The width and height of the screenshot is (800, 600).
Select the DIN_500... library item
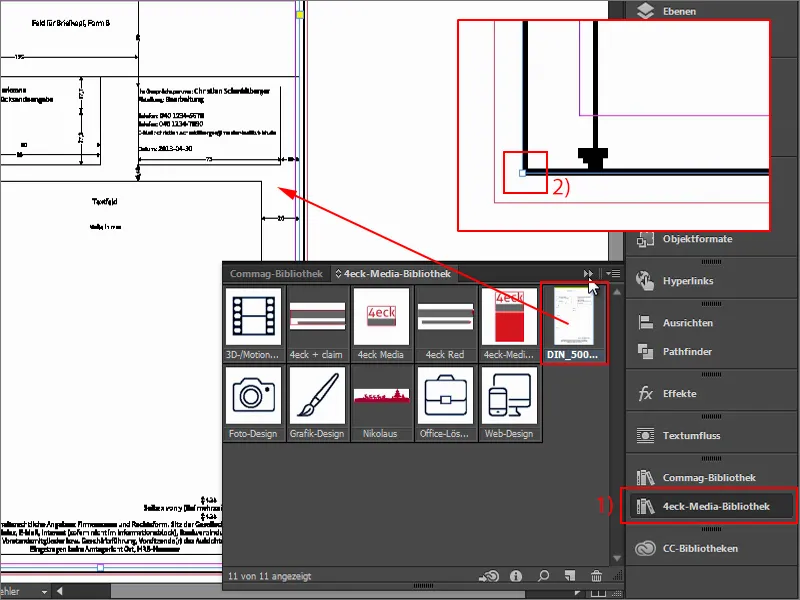click(x=573, y=324)
